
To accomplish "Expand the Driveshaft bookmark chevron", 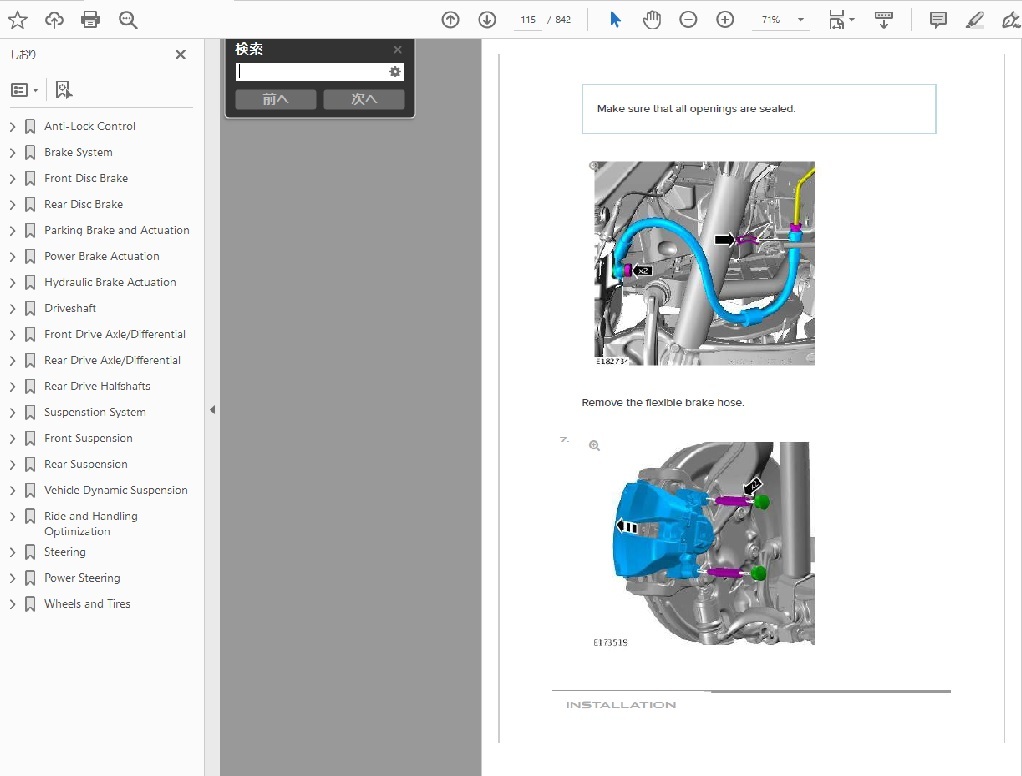I will [x=12, y=308].
